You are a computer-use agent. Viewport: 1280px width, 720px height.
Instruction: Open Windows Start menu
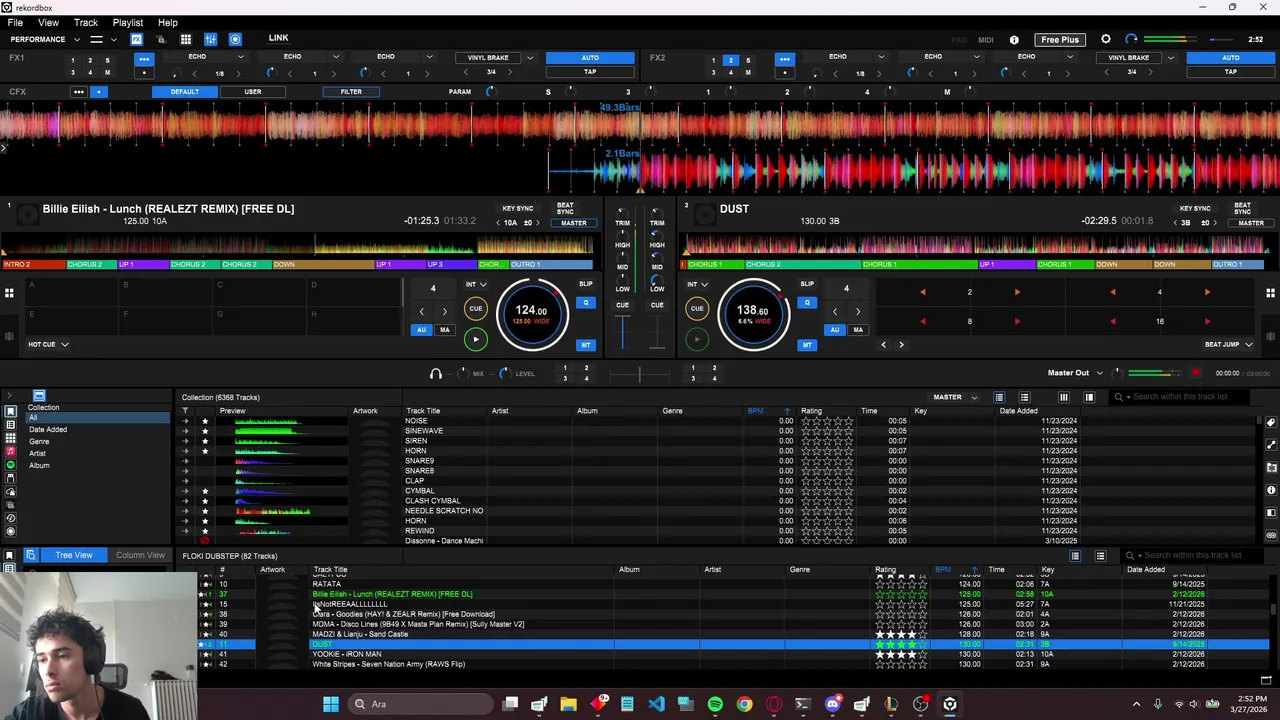click(x=330, y=704)
